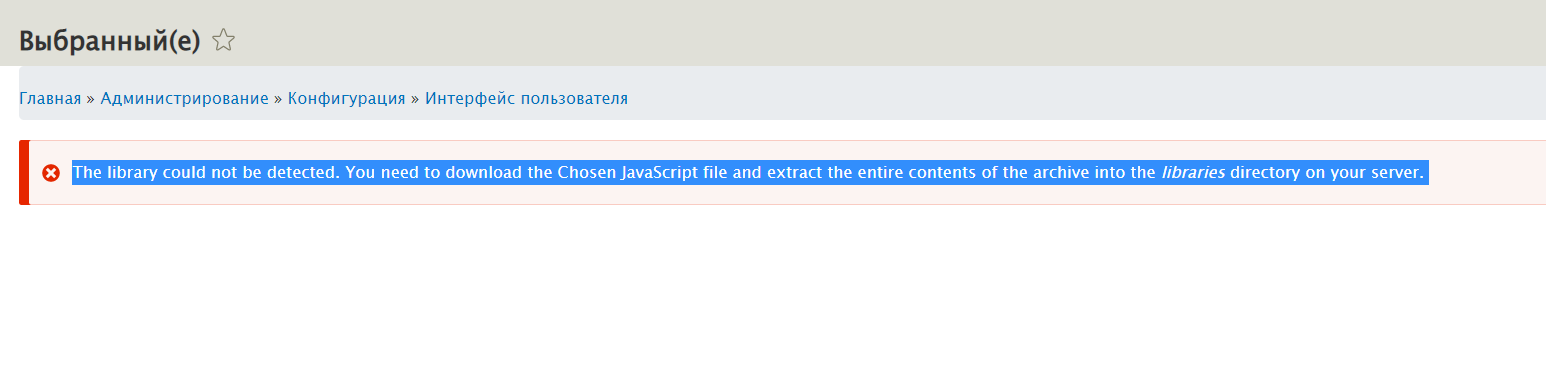This screenshot has height=373, width=1546.
Task: Open the Конфигурация breadcrumb link
Action: [346, 98]
